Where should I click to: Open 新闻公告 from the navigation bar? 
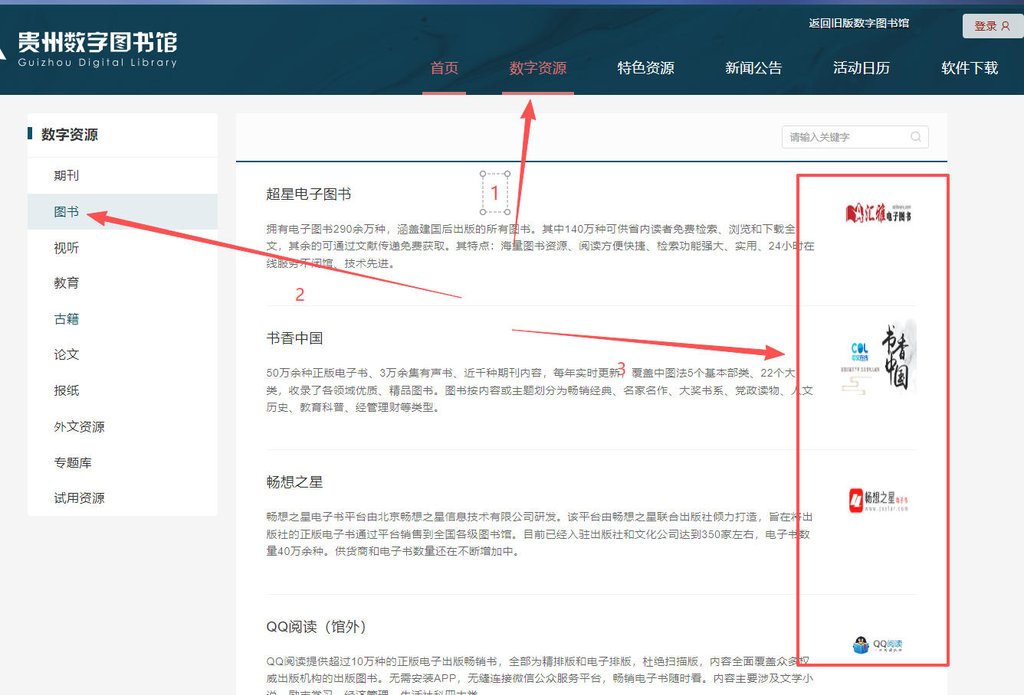click(754, 68)
